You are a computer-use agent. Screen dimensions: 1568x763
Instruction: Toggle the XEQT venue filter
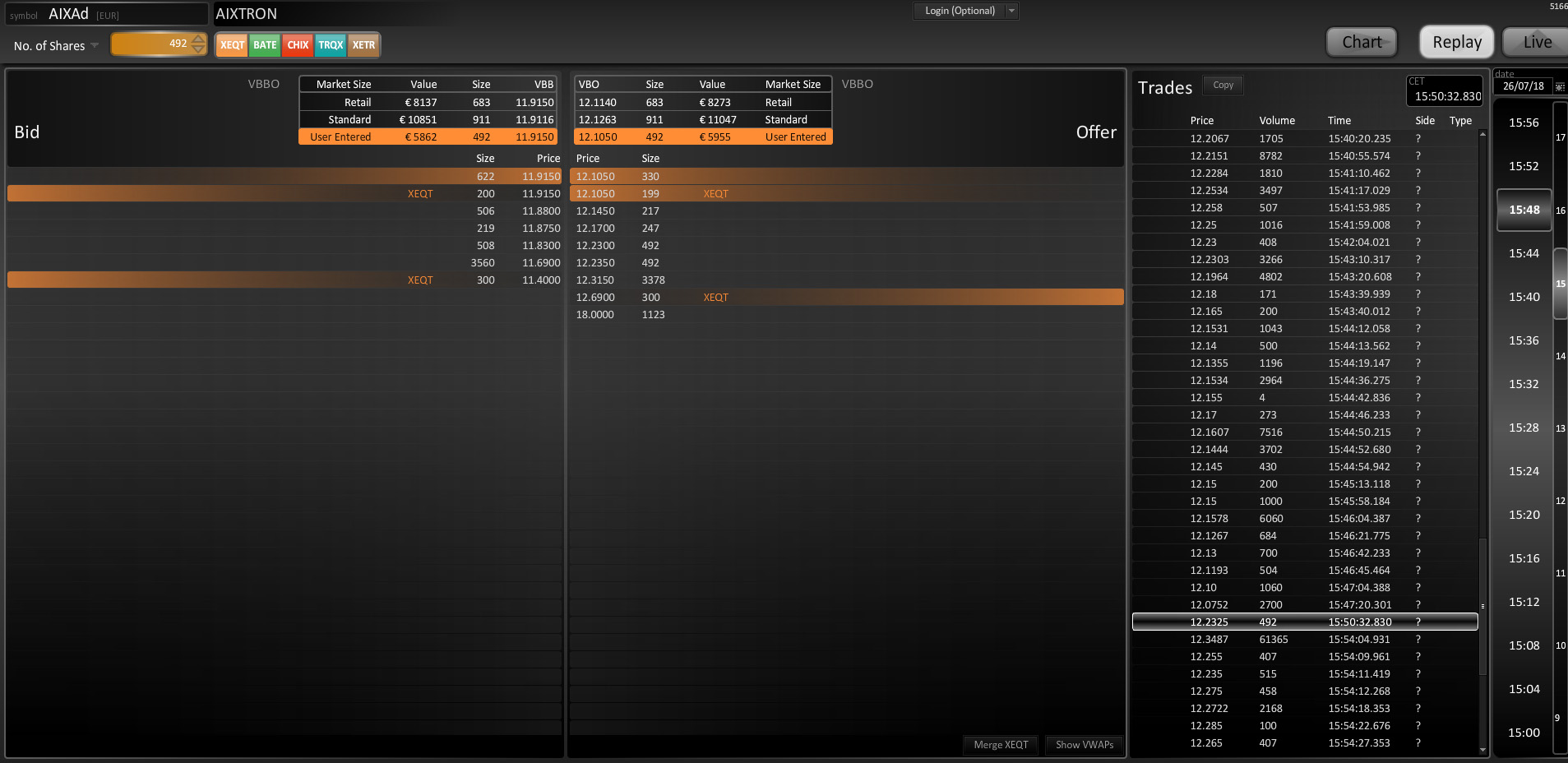232,45
